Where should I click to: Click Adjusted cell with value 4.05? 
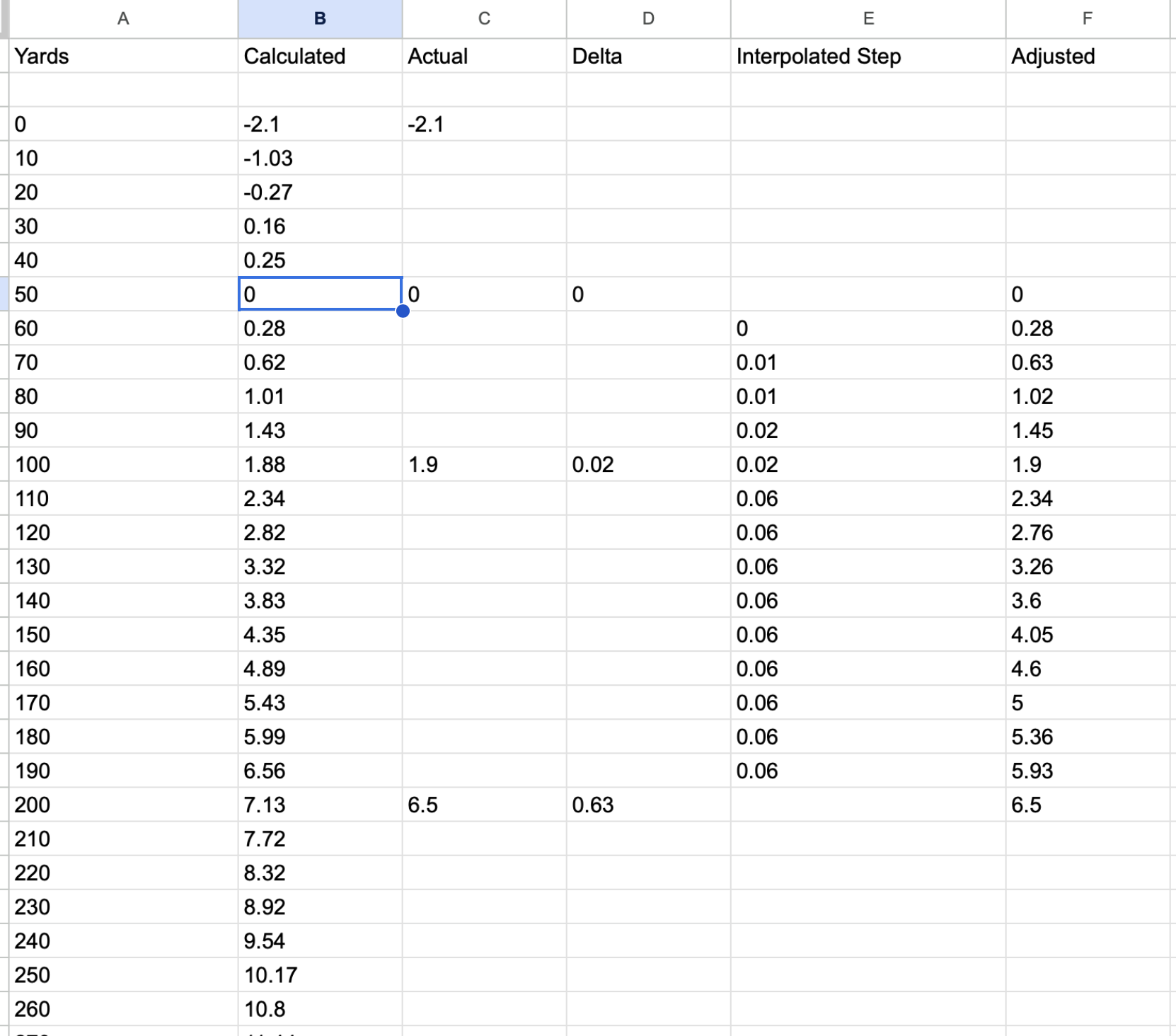click(1088, 635)
